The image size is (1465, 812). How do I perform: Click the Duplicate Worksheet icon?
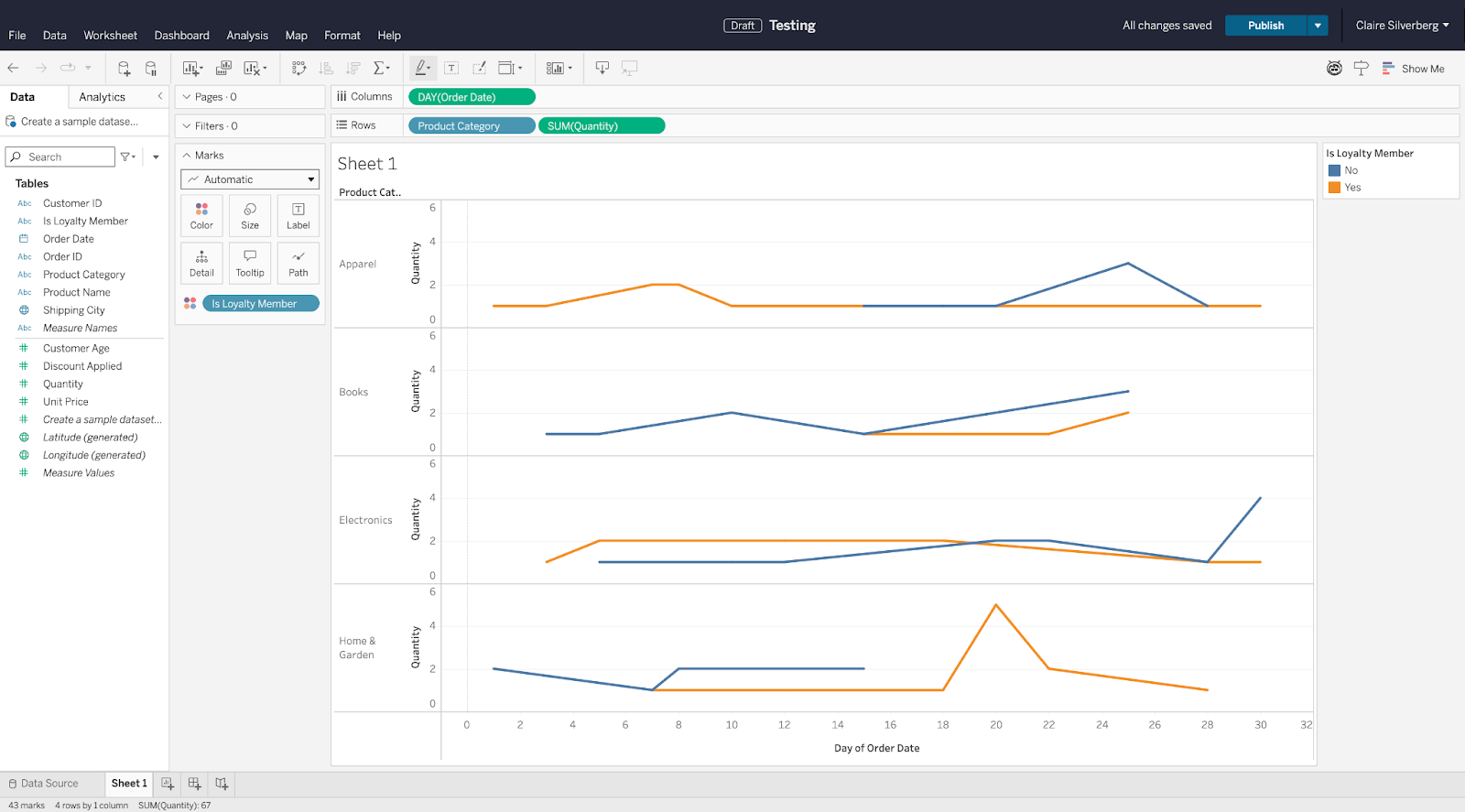tap(223, 68)
